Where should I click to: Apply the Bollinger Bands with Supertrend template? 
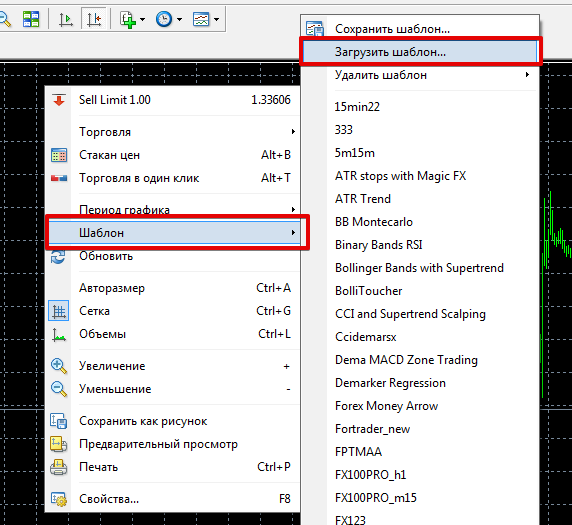[420, 268]
